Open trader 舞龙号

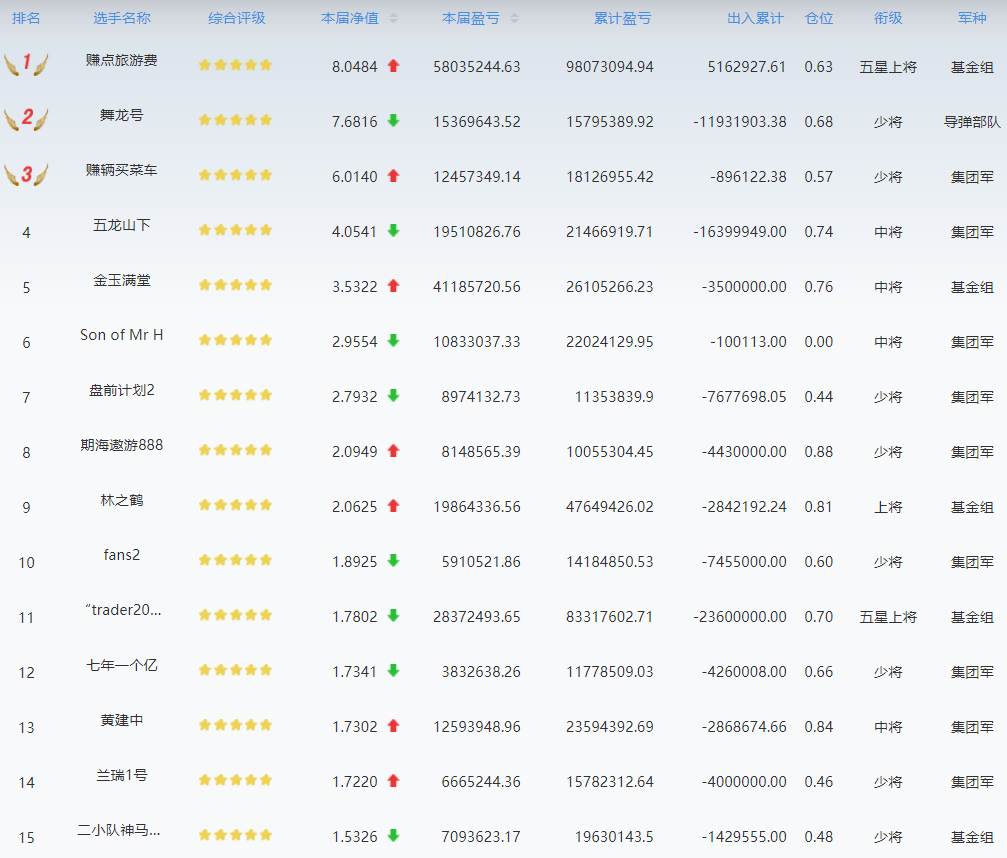121,116
